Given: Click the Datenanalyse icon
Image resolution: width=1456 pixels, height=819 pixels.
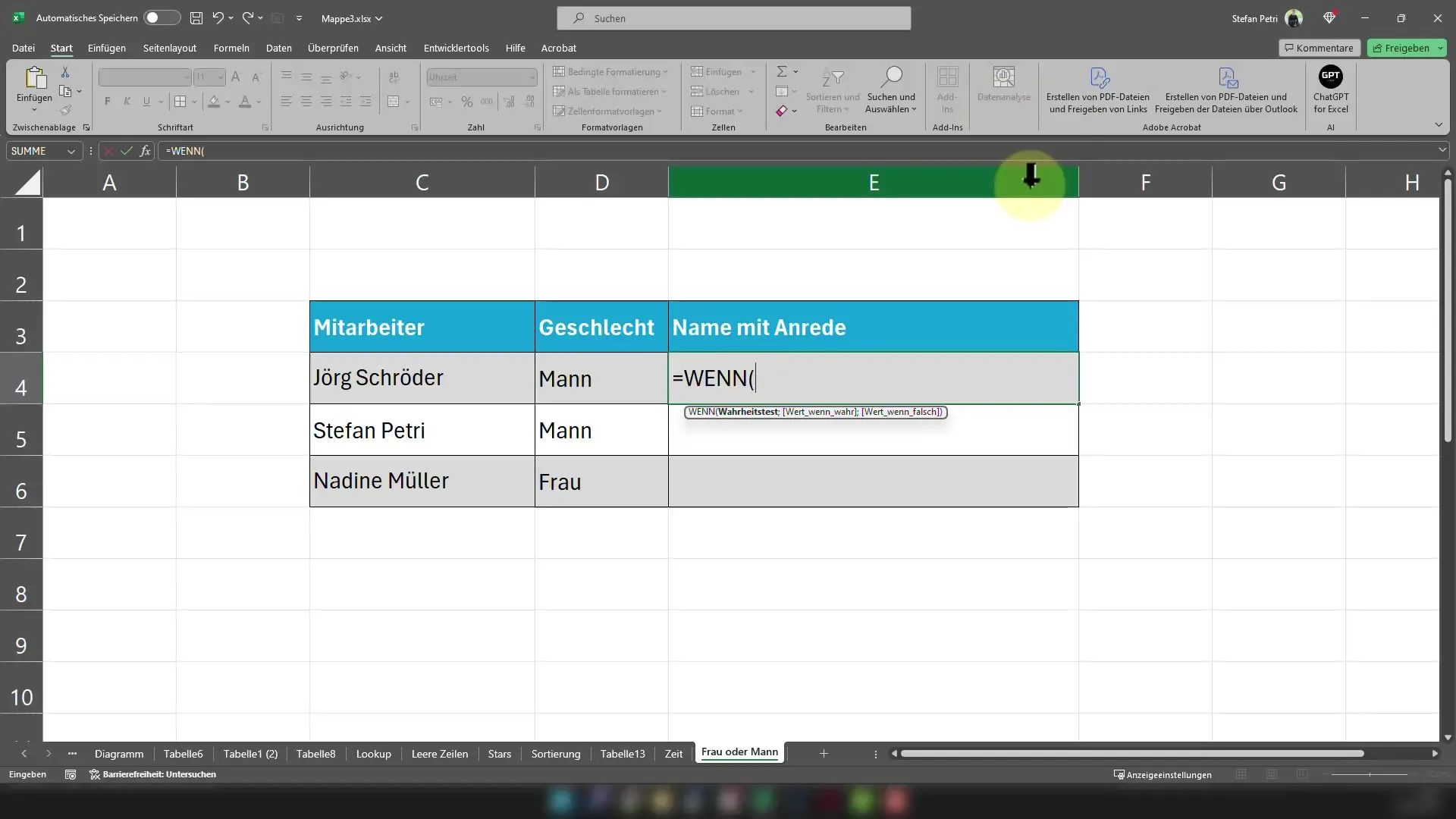Looking at the screenshot, I should tap(1003, 89).
